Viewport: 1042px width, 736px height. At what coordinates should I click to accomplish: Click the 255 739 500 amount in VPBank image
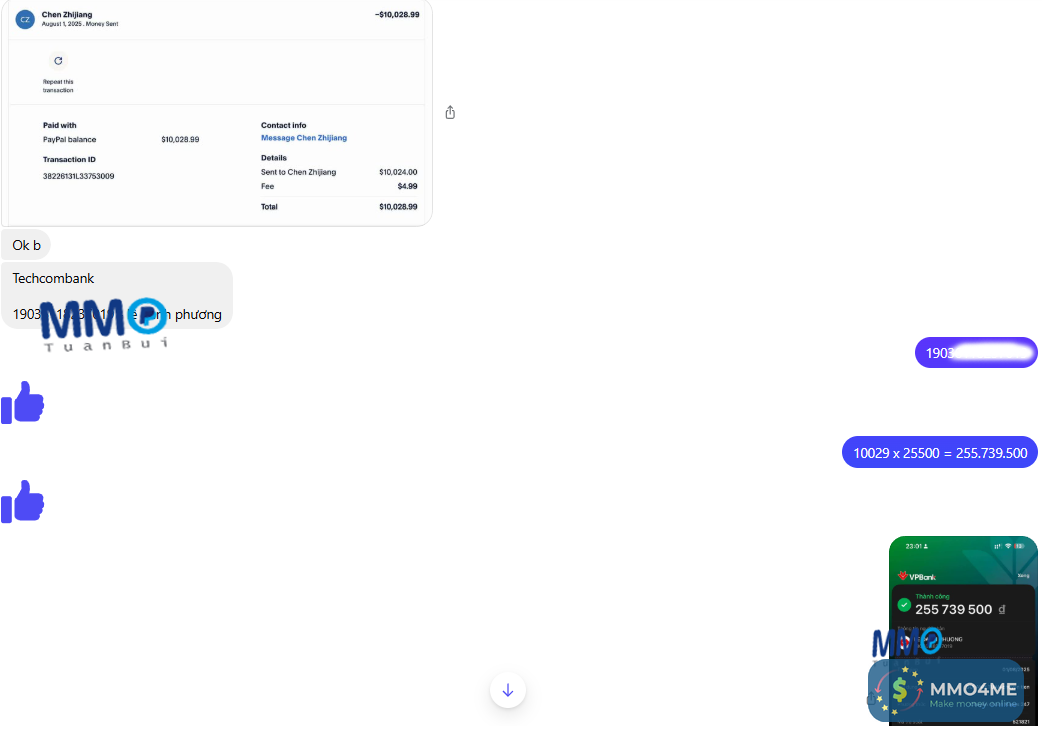pyautogui.click(x=954, y=609)
